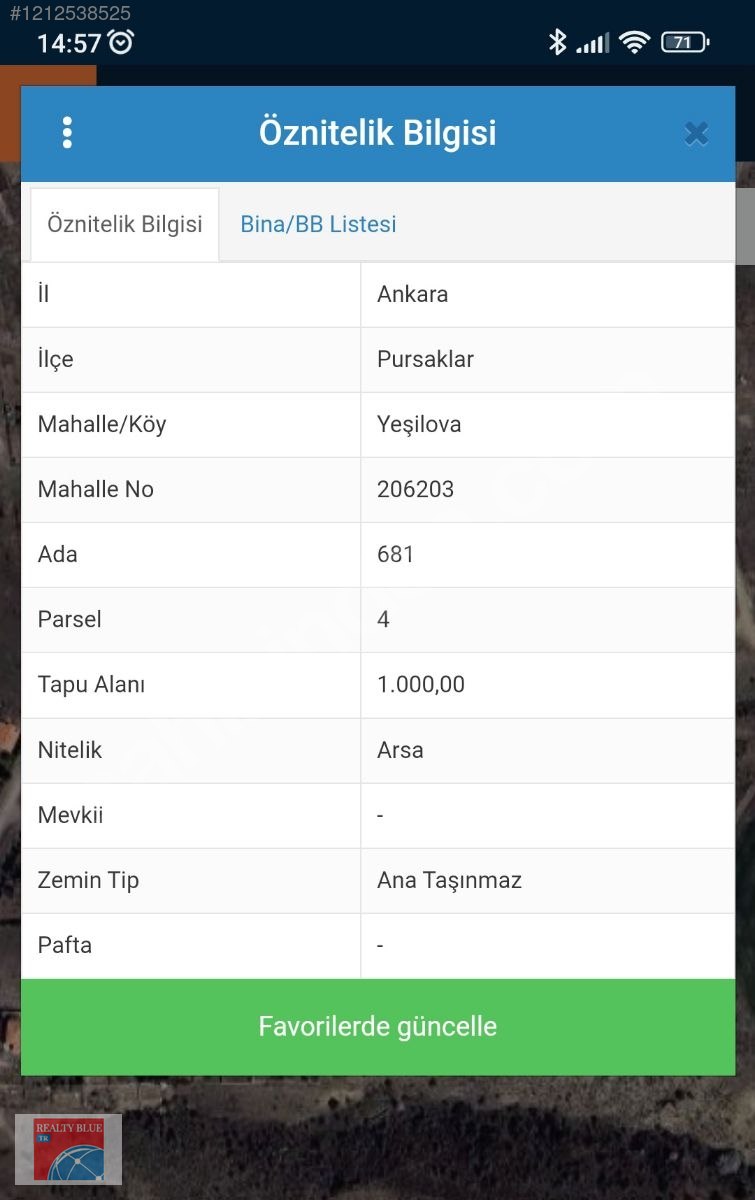
Task: Tap the Ada value 681
Action: 395,554
